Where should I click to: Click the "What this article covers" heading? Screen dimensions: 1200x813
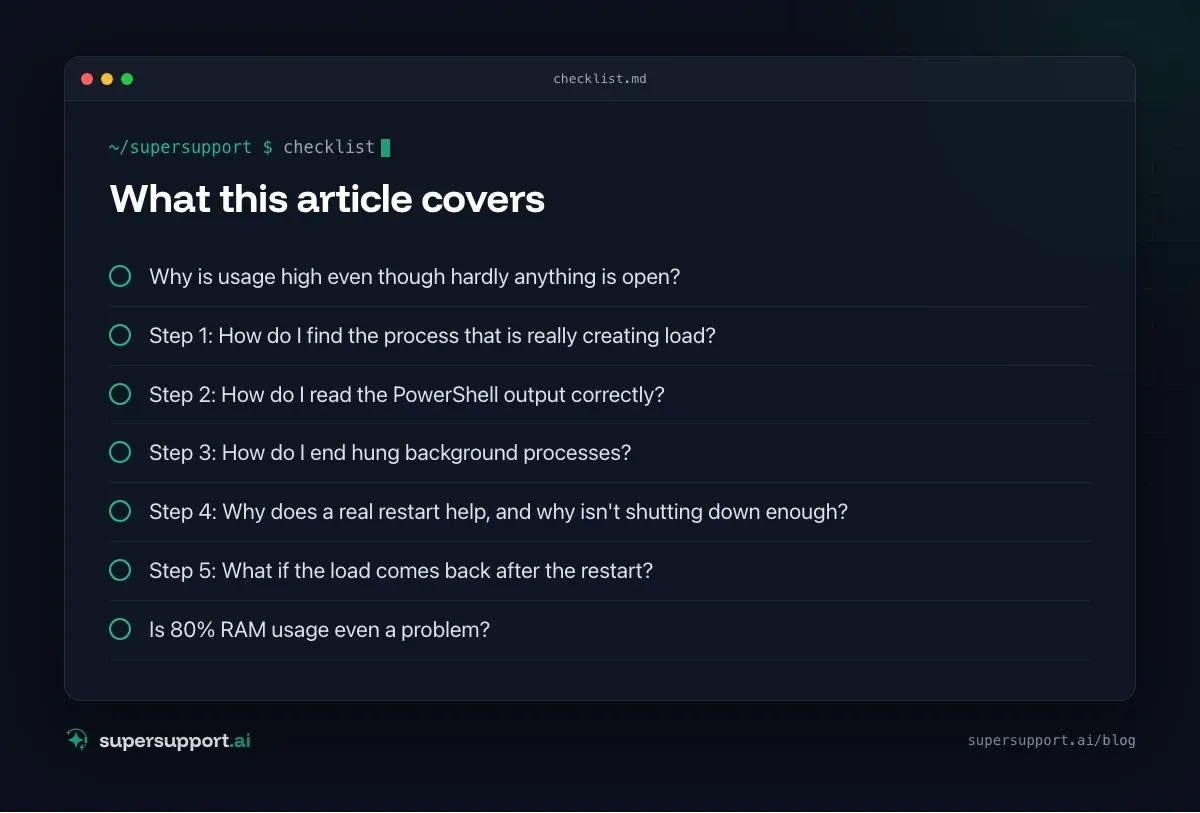(327, 199)
